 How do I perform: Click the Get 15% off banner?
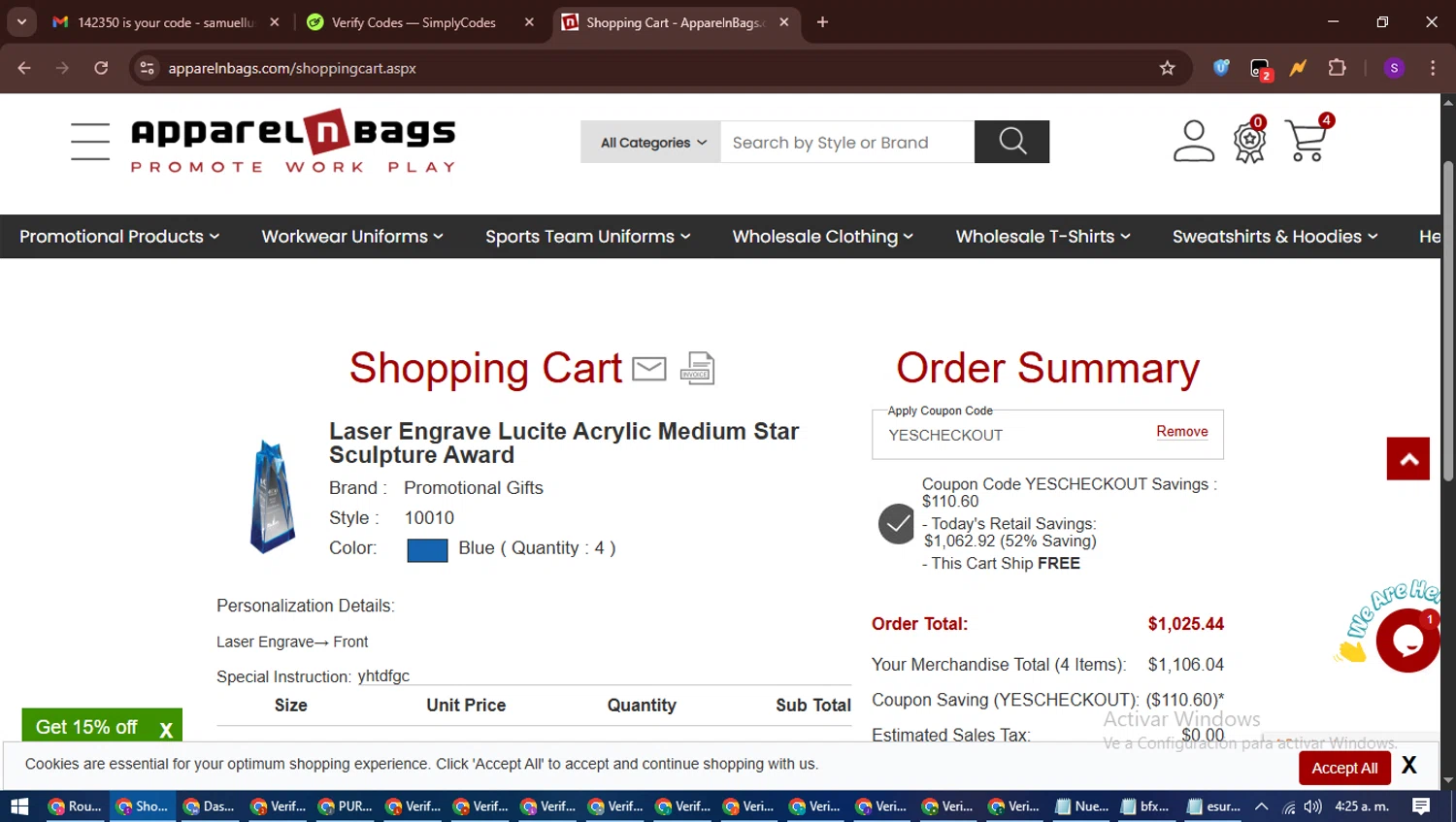click(x=86, y=727)
